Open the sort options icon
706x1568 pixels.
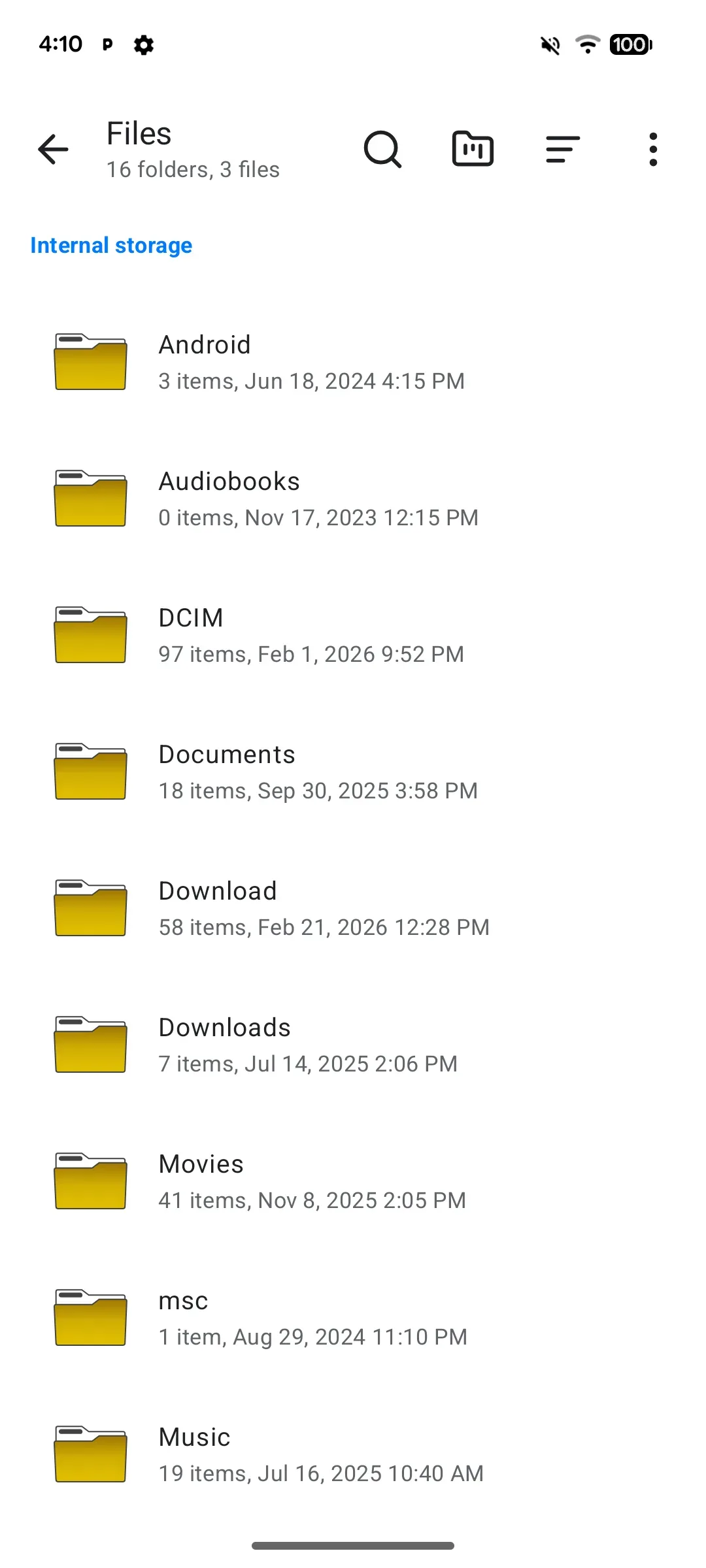point(563,150)
